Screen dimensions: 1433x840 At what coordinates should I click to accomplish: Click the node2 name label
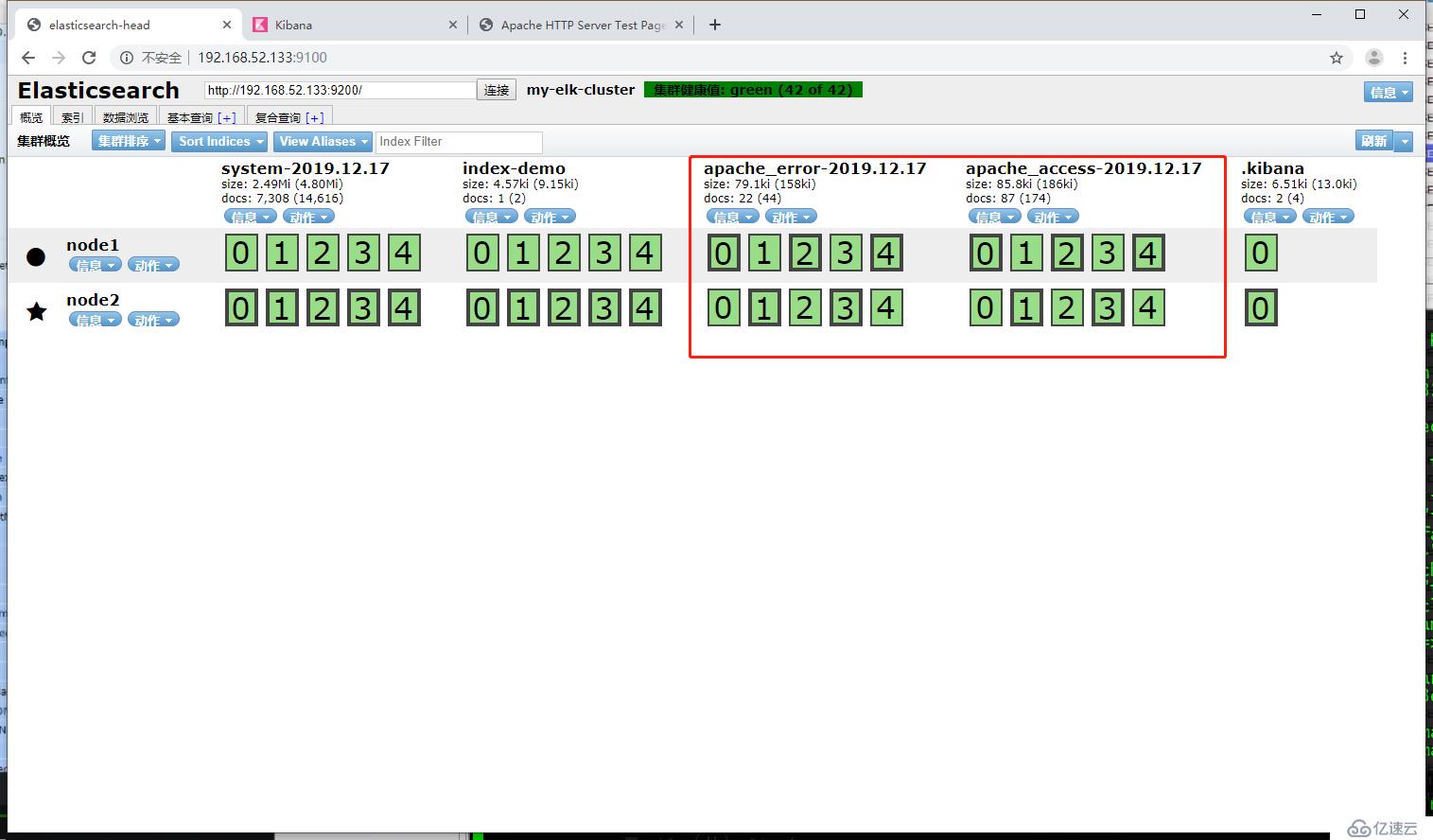(93, 300)
